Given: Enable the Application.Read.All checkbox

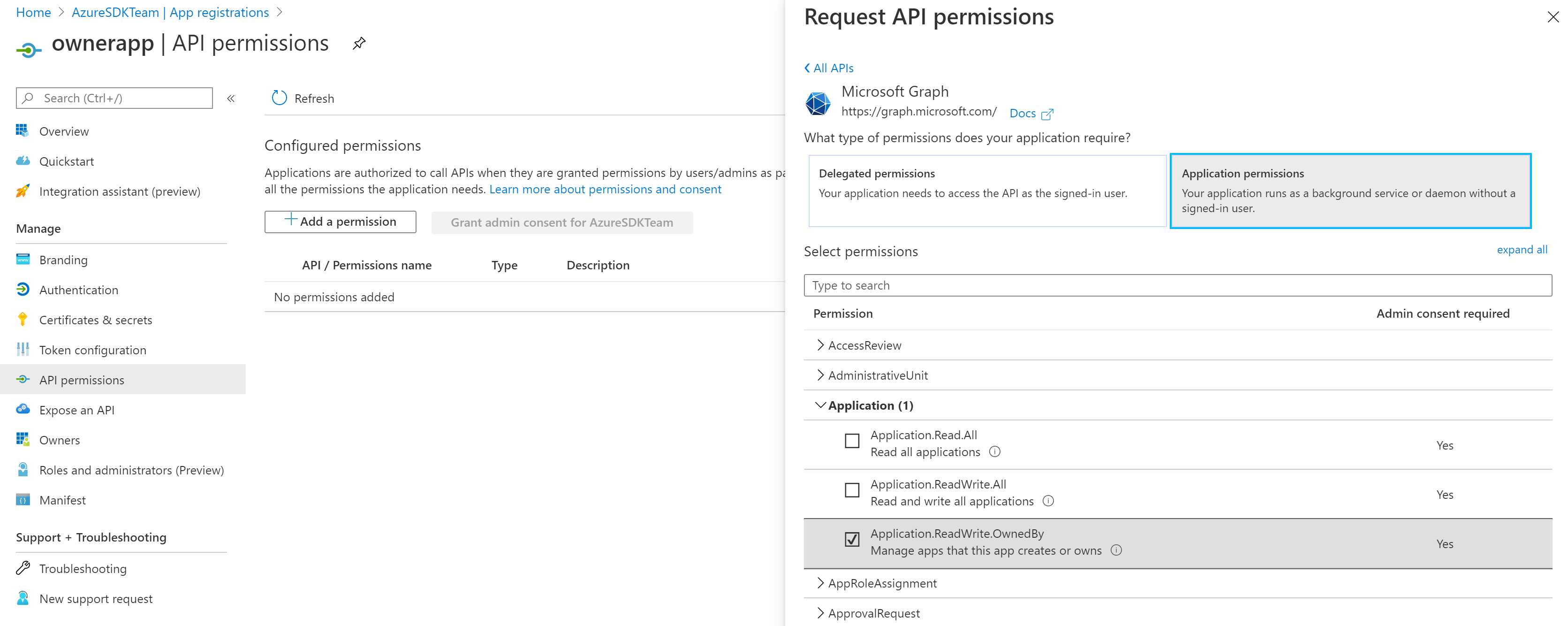Looking at the screenshot, I should point(852,441).
